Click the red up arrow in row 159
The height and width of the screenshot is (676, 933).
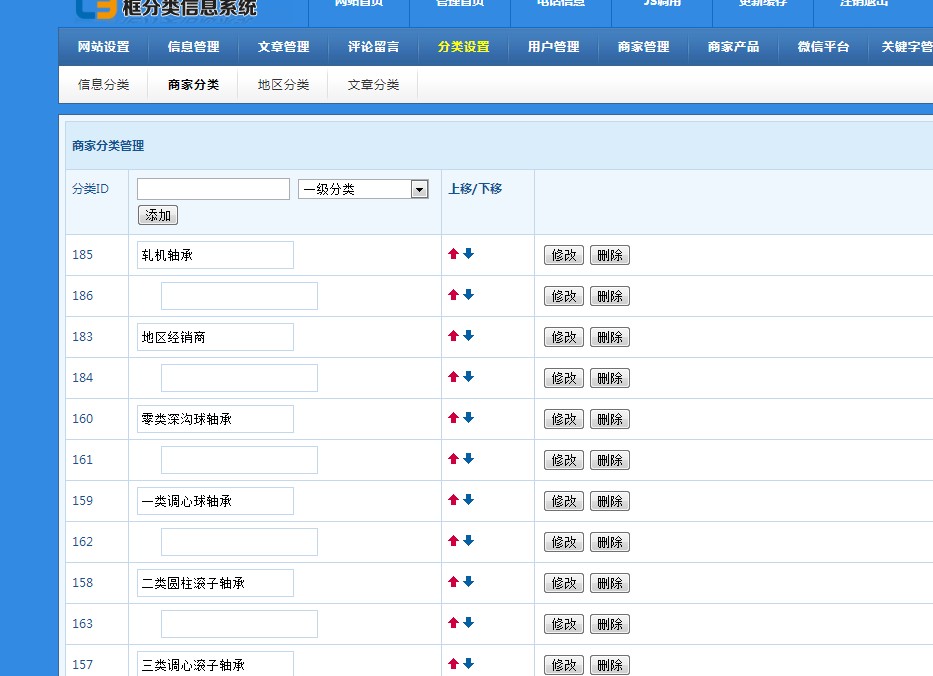pyautogui.click(x=453, y=500)
